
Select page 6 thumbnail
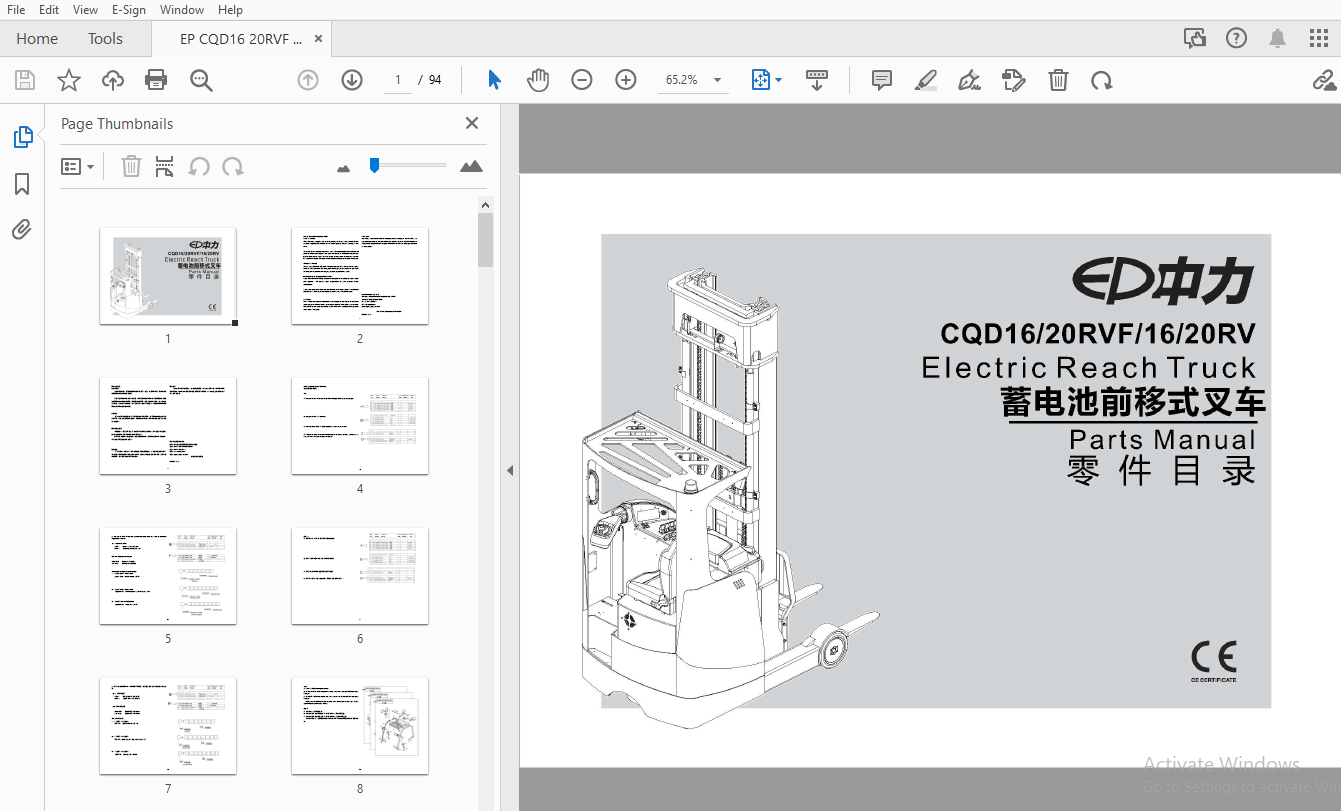[x=360, y=575]
